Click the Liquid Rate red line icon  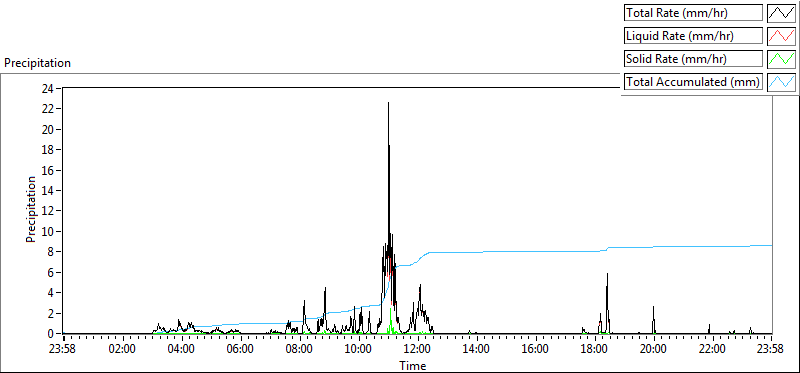(x=781, y=36)
